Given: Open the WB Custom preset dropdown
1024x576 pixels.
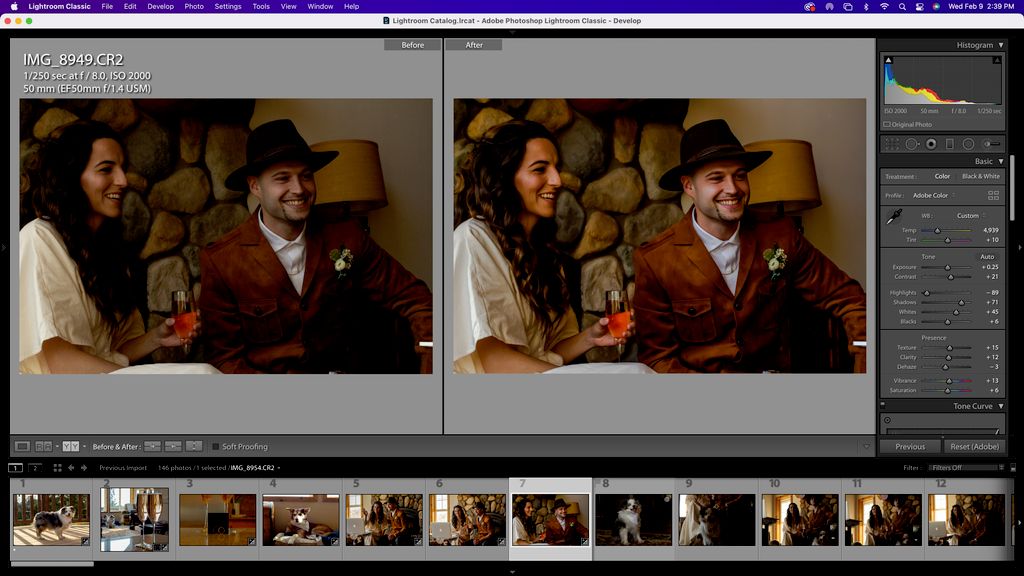Looking at the screenshot, I should coord(970,216).
